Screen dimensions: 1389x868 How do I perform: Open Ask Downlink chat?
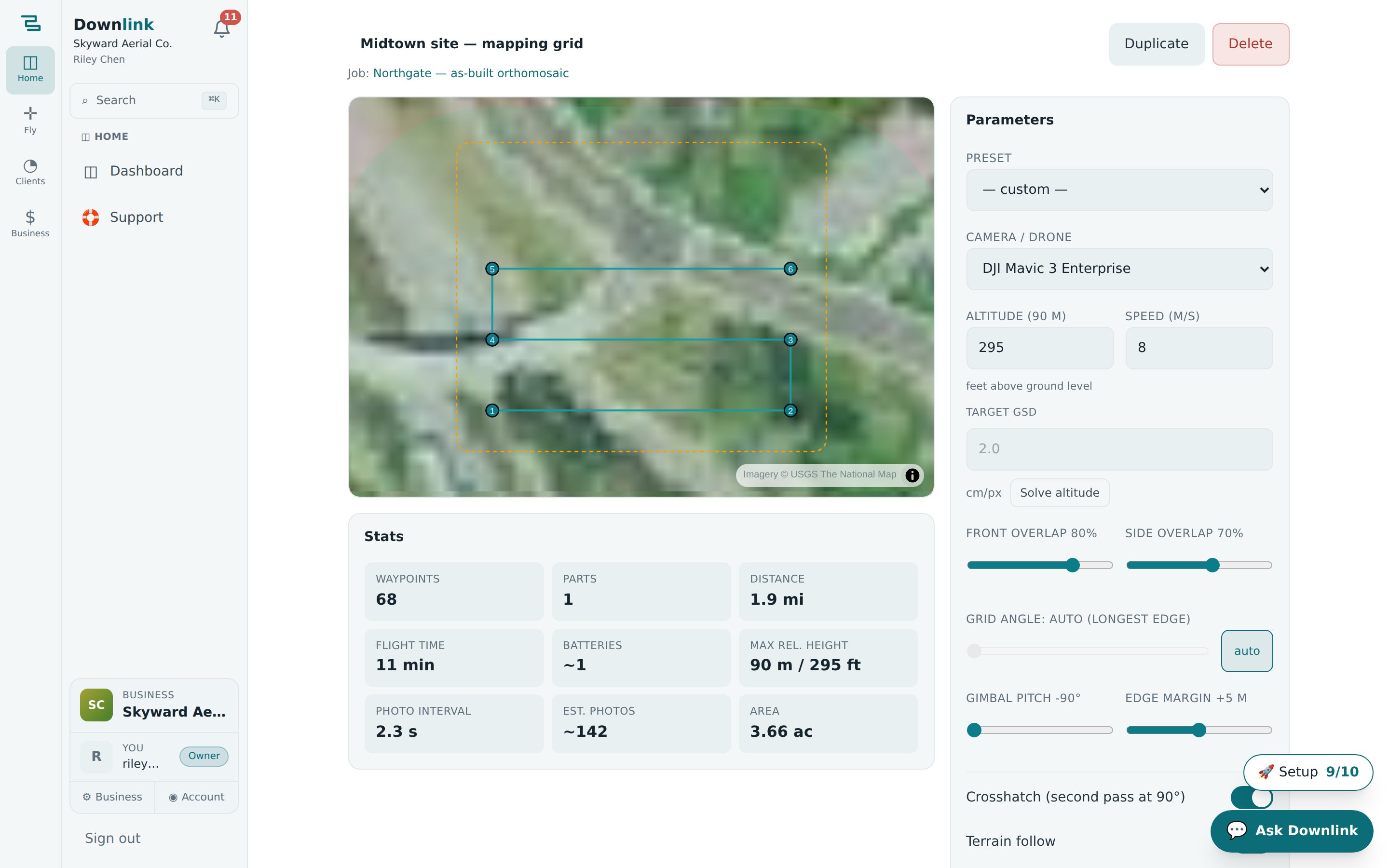[x=1292, y=831]
